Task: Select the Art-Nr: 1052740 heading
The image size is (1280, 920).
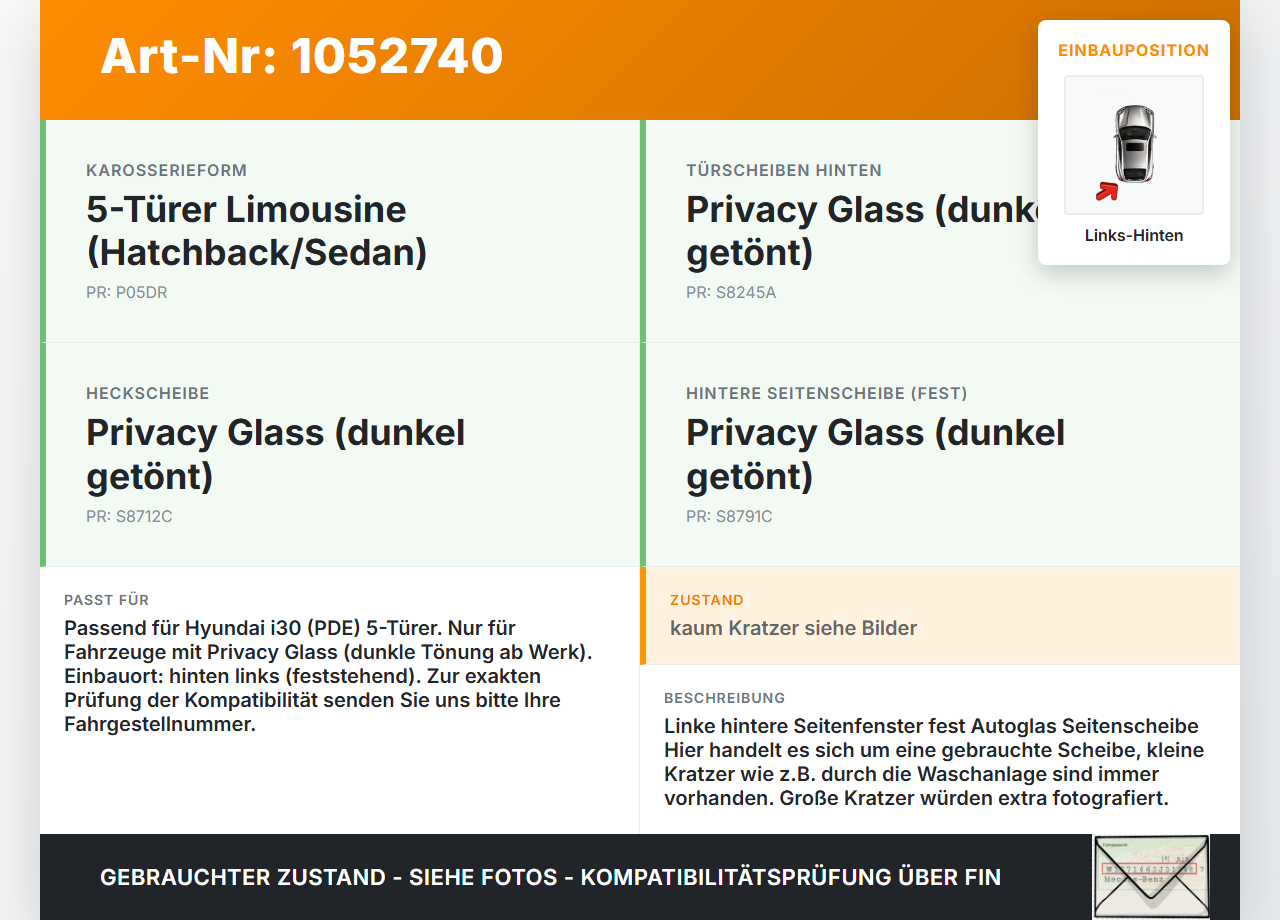Action: (x=301, y=56)
